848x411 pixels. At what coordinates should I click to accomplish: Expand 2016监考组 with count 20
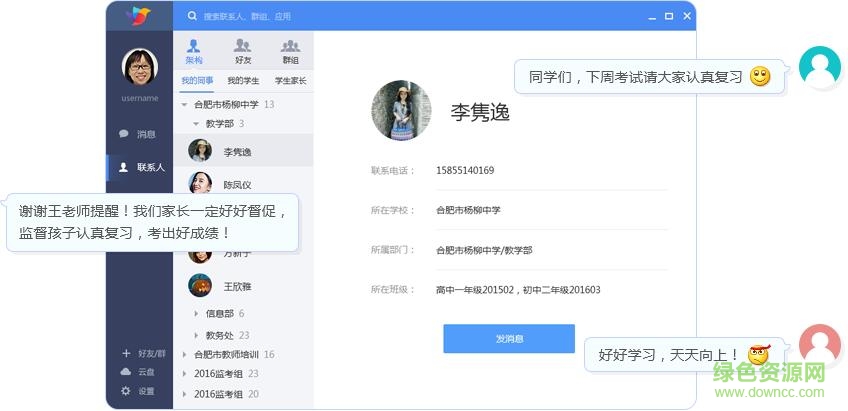184,394
